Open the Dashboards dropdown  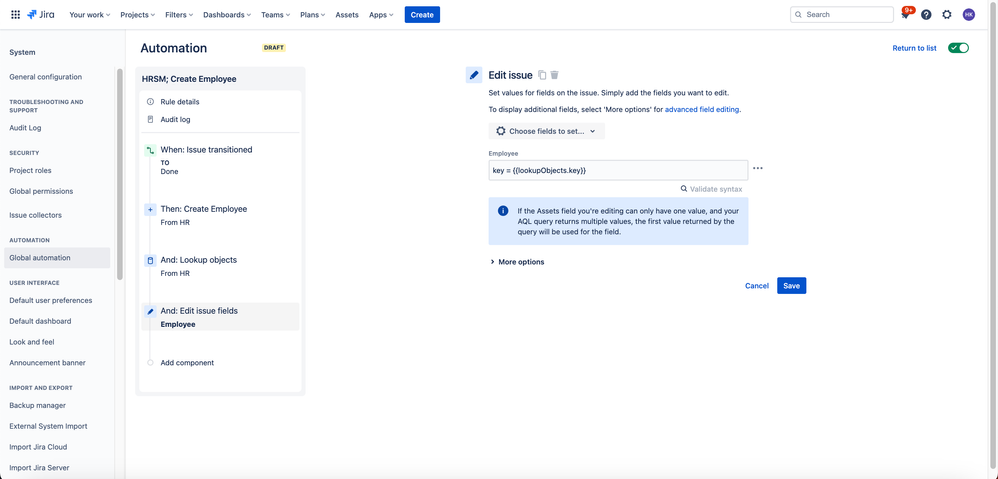pos(227,15)
